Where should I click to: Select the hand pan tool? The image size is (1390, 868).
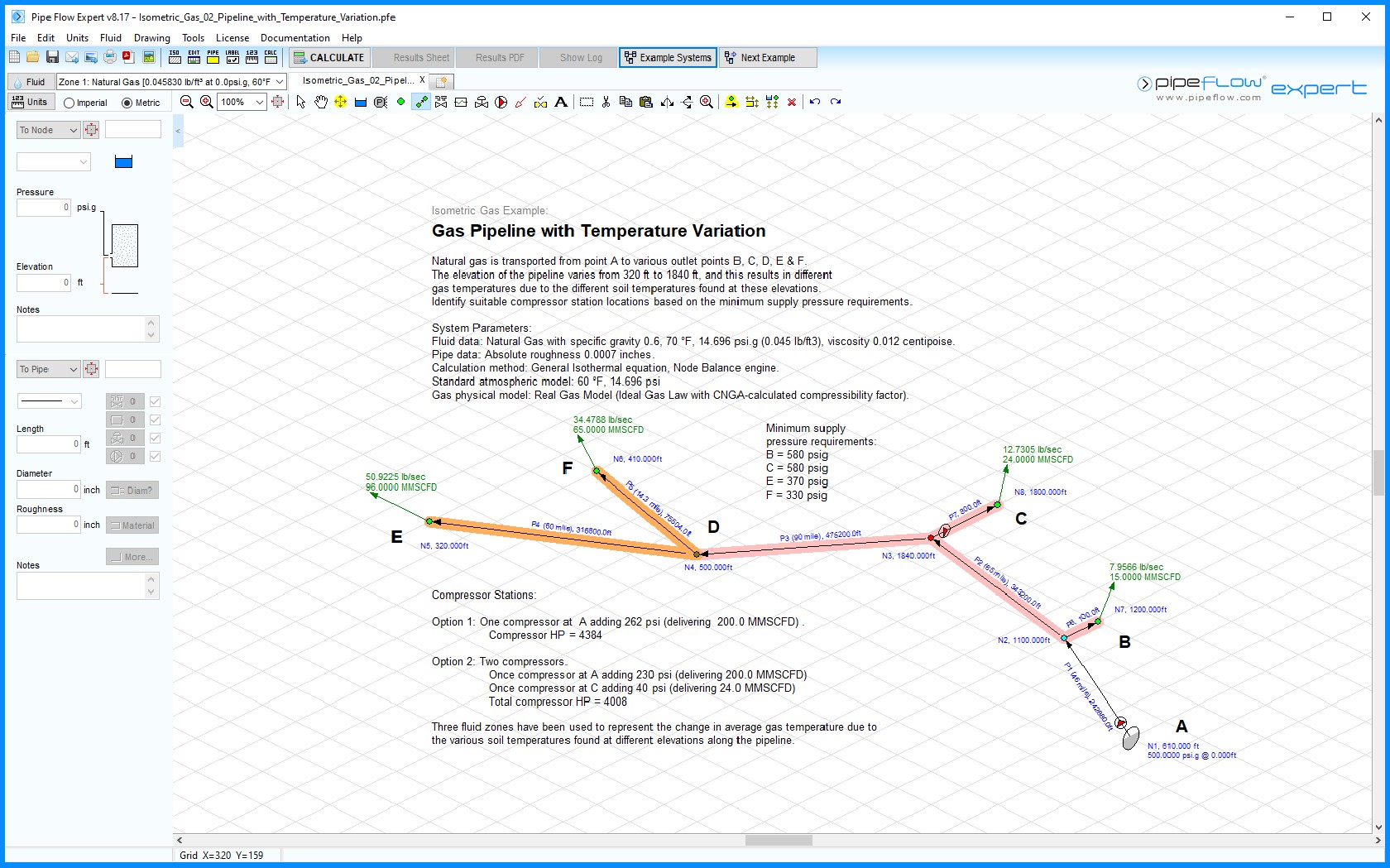[x=320, y=102]
